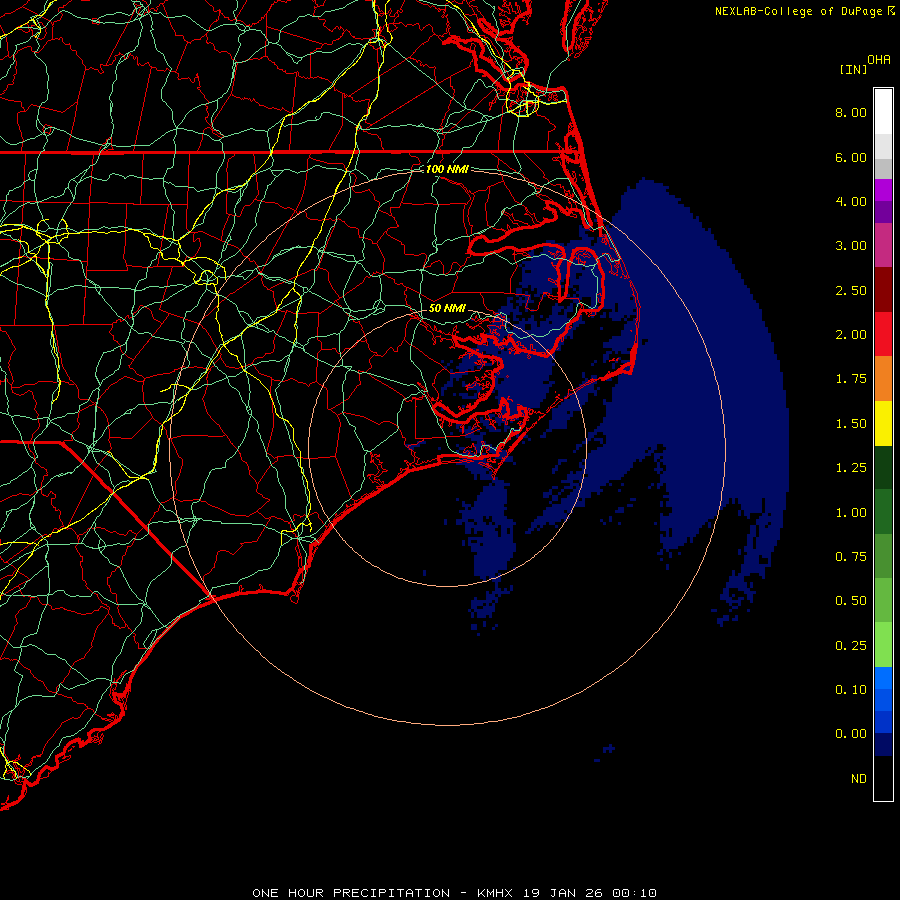Select the 3.00 legend value

click(851, 246)
